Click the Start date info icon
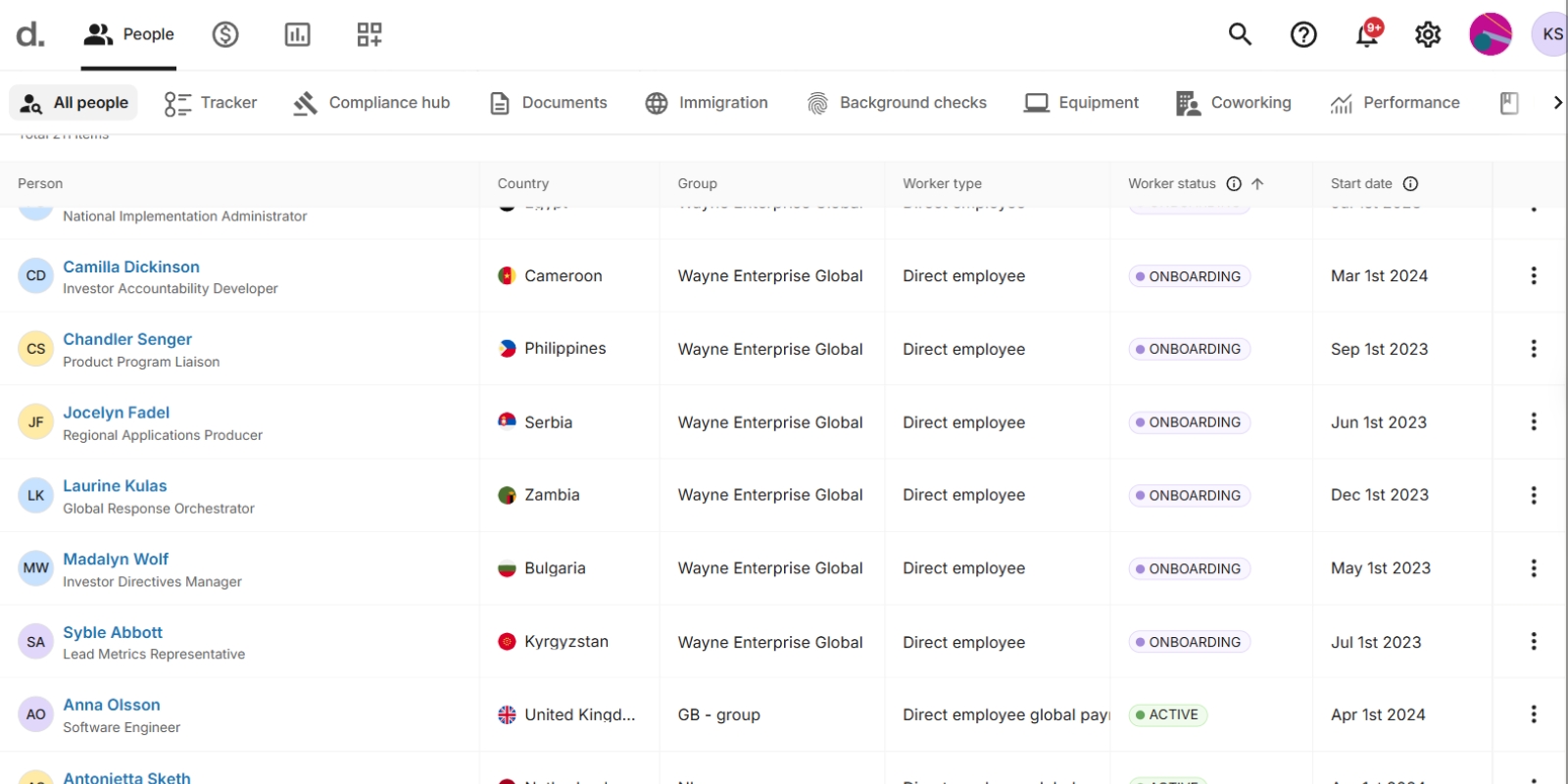This screenshot has height=784, width=1568. coord(1410,183)
